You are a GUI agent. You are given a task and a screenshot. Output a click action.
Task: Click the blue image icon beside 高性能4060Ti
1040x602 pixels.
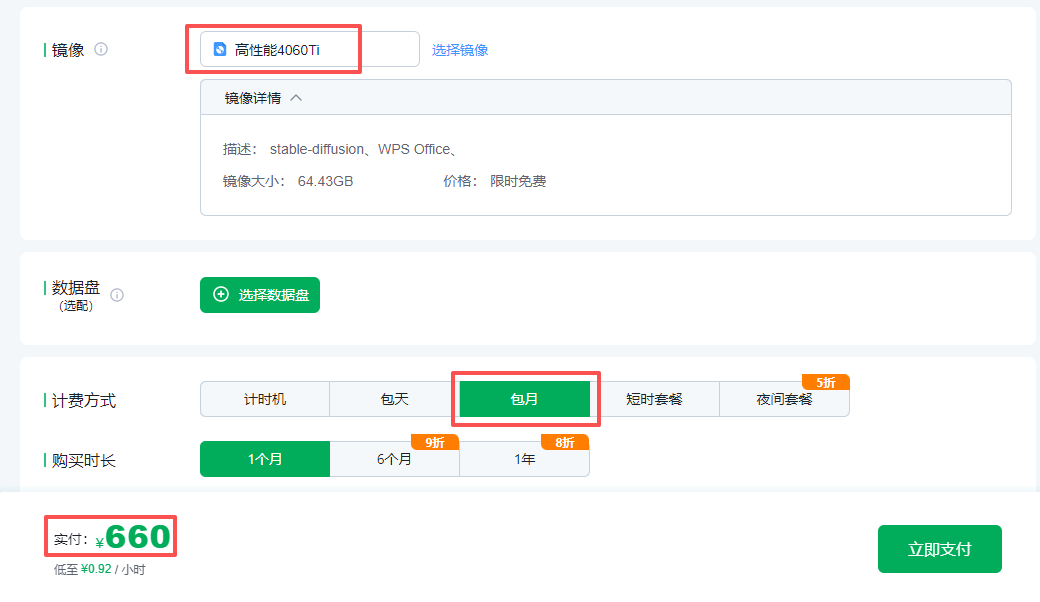coord(222,47)
